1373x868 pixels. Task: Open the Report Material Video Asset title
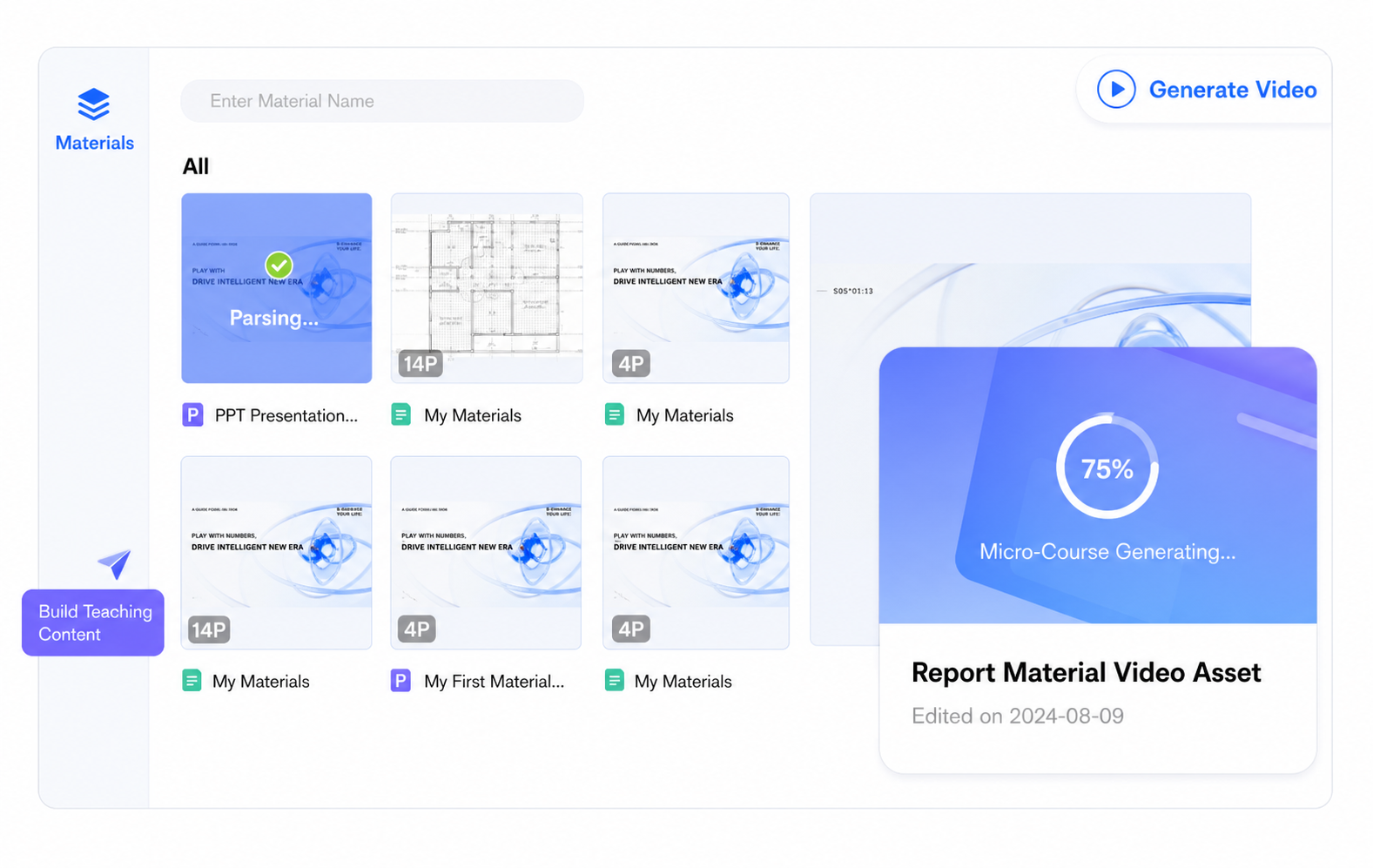1086,672
